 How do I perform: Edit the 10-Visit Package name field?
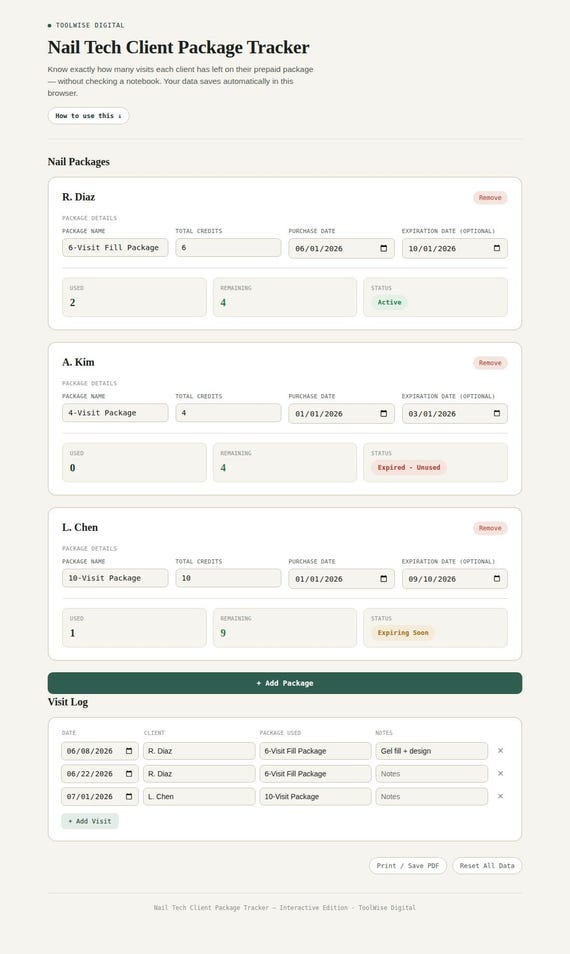115,578
